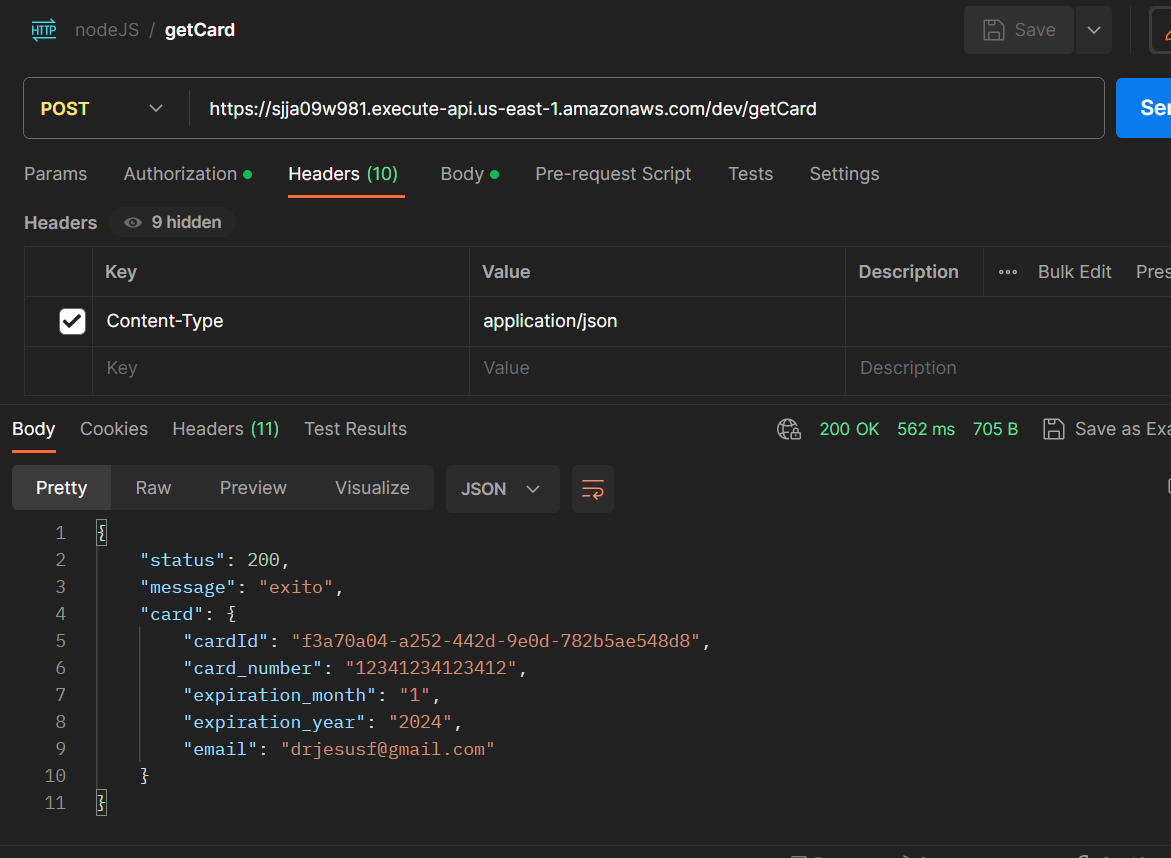Open the network response information globe icon
The image size is (1171, 858).
(789, 429)
